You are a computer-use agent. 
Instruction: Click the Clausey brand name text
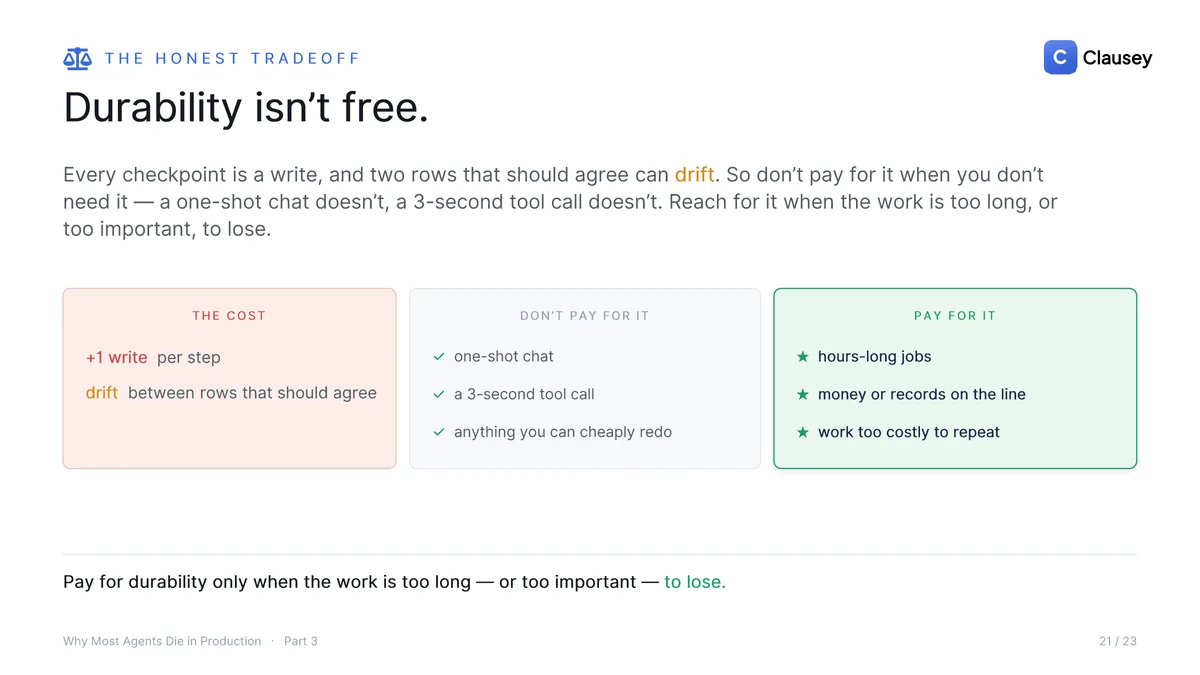tap(1117, 58)
